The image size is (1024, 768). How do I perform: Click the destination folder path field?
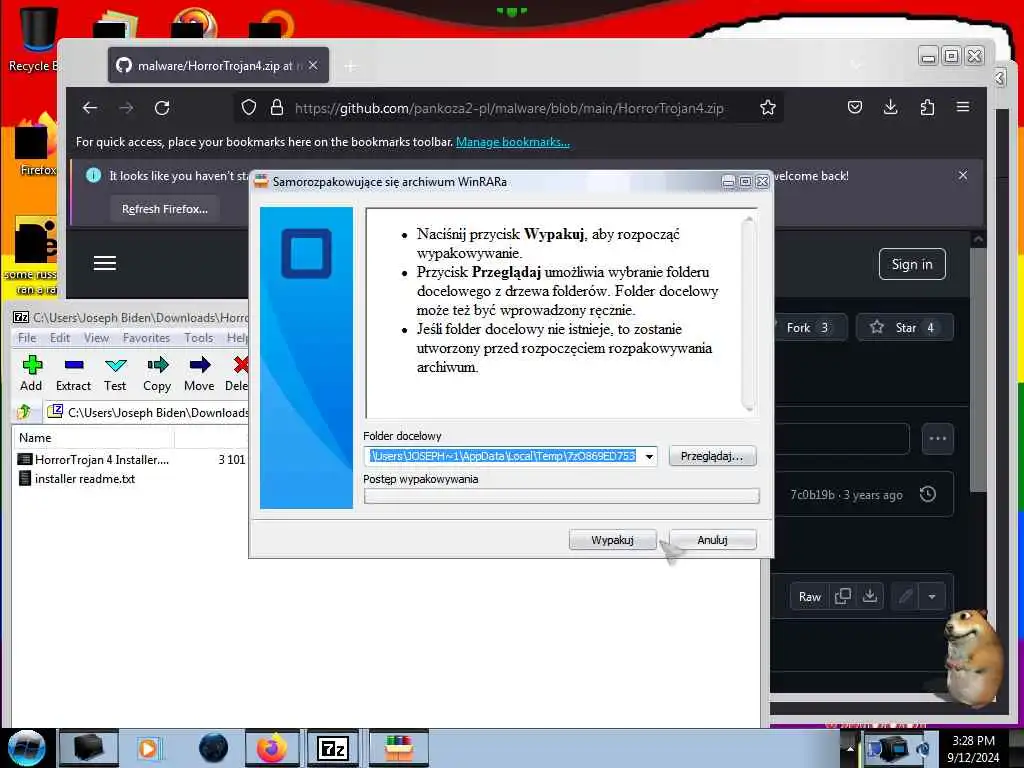tap(503, 456)
